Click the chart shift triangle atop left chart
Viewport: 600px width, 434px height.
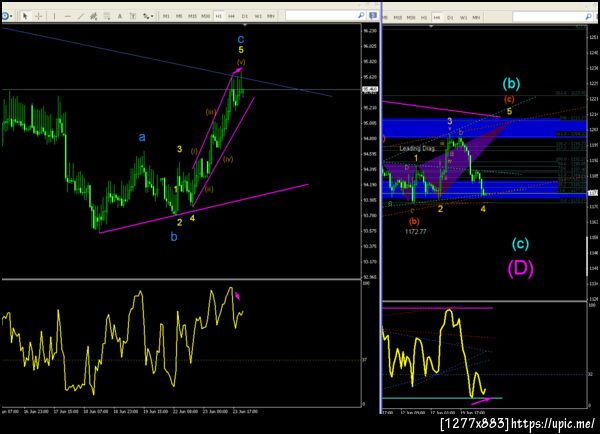245,25
